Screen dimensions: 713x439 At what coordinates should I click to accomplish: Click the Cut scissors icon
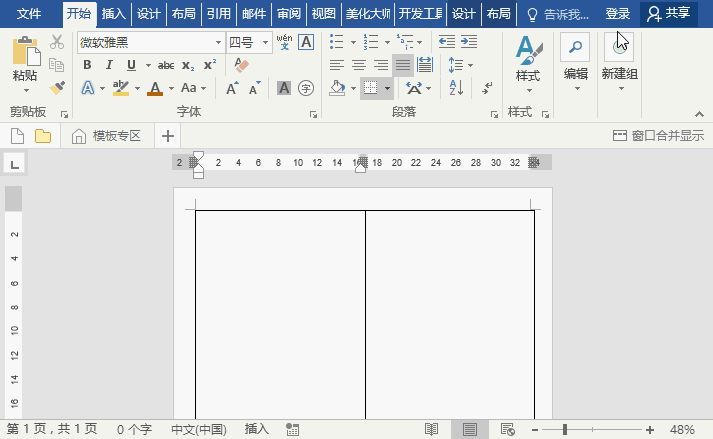coord(57,42)
